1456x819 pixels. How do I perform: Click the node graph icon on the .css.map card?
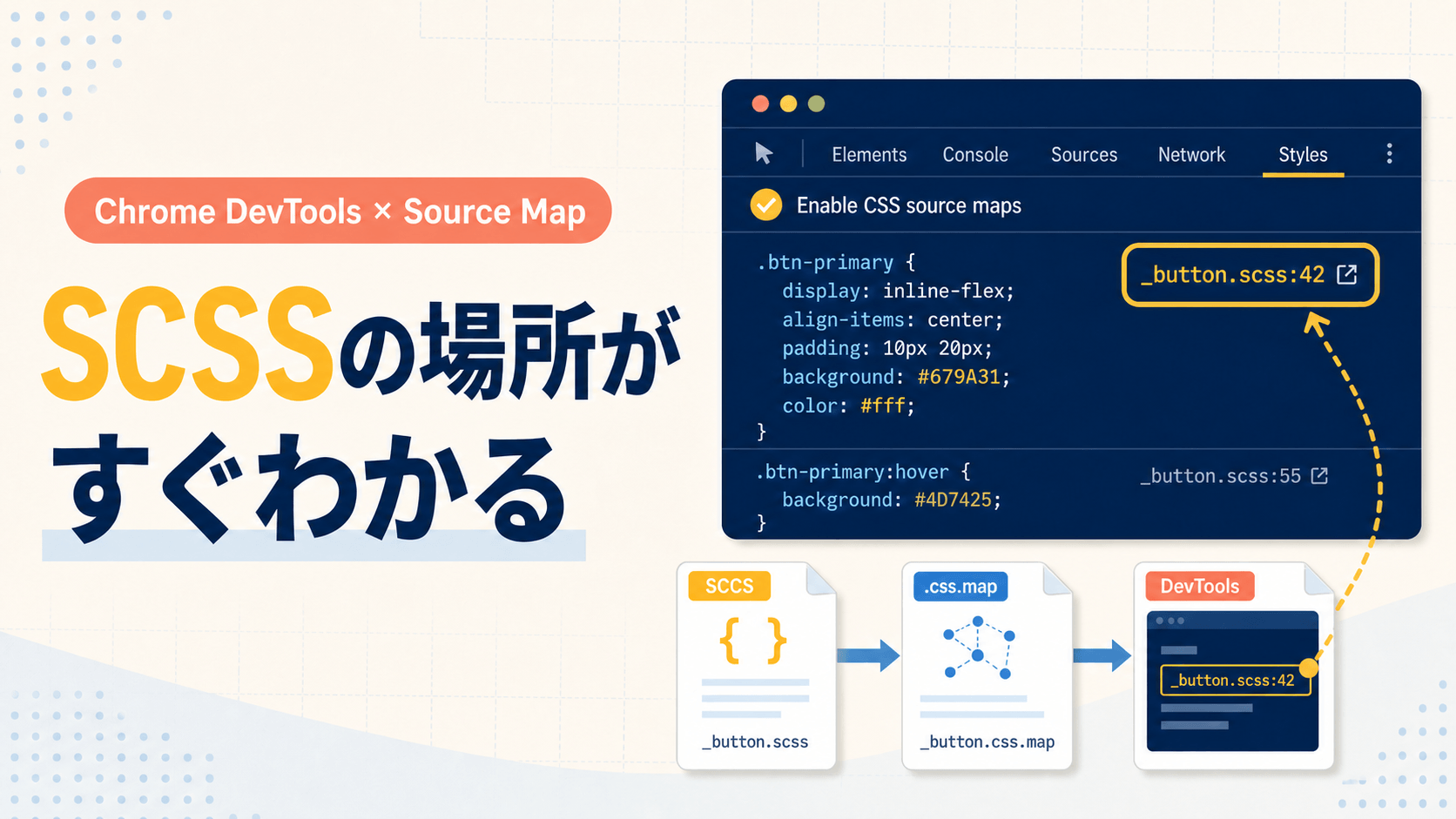978,648
